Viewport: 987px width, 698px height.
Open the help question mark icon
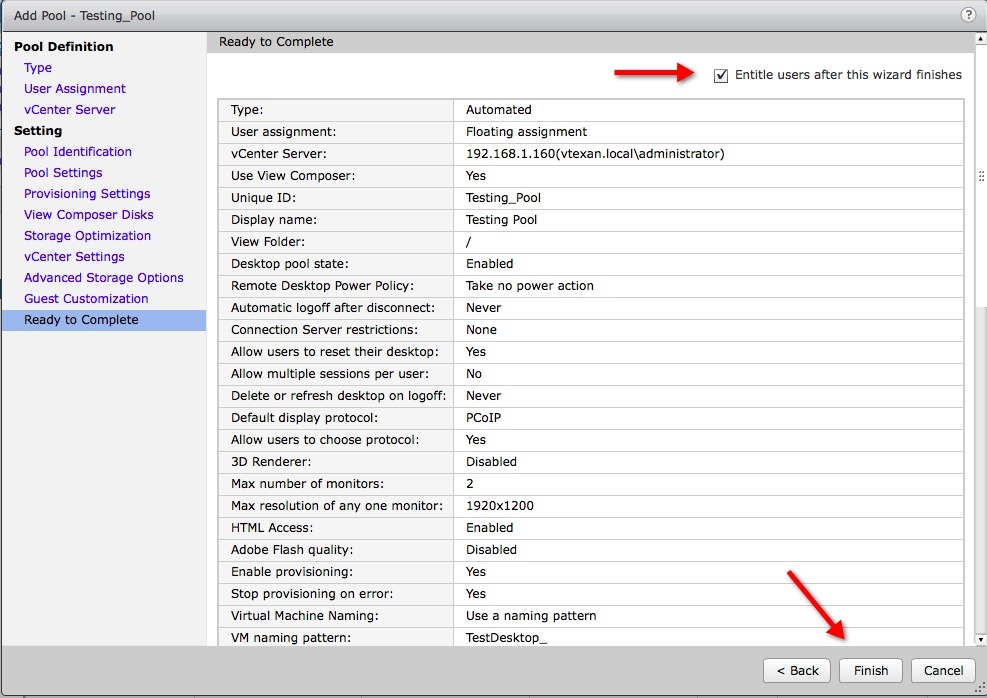coord(968,15)
